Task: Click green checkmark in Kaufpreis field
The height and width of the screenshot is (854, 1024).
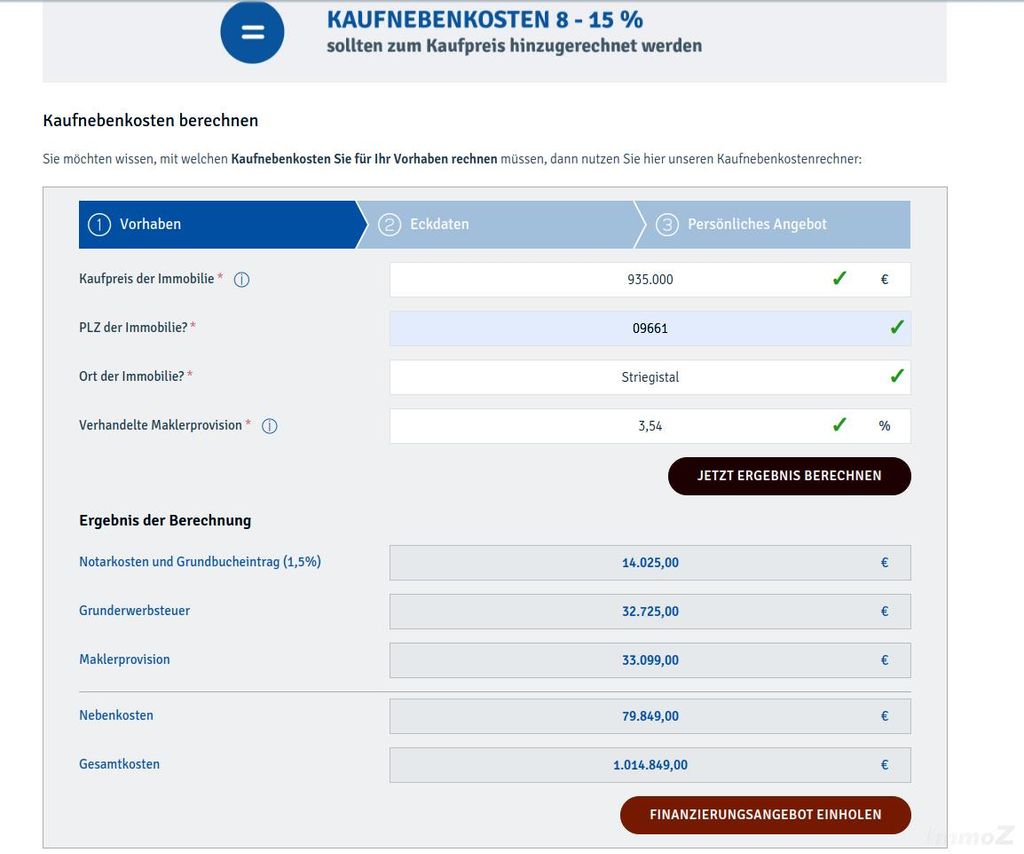Action: pos(839,279)
